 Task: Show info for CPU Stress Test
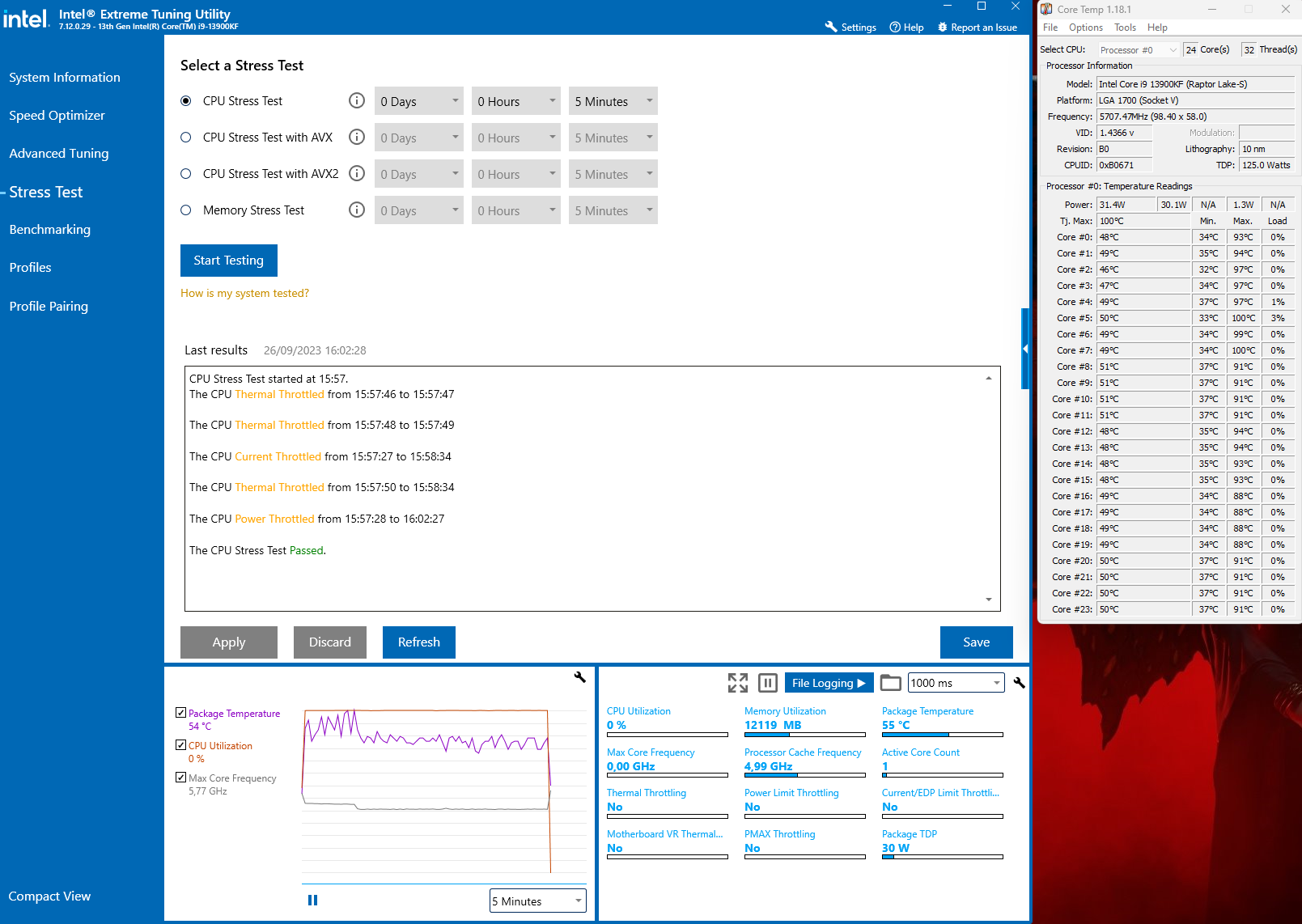[356, 100]
